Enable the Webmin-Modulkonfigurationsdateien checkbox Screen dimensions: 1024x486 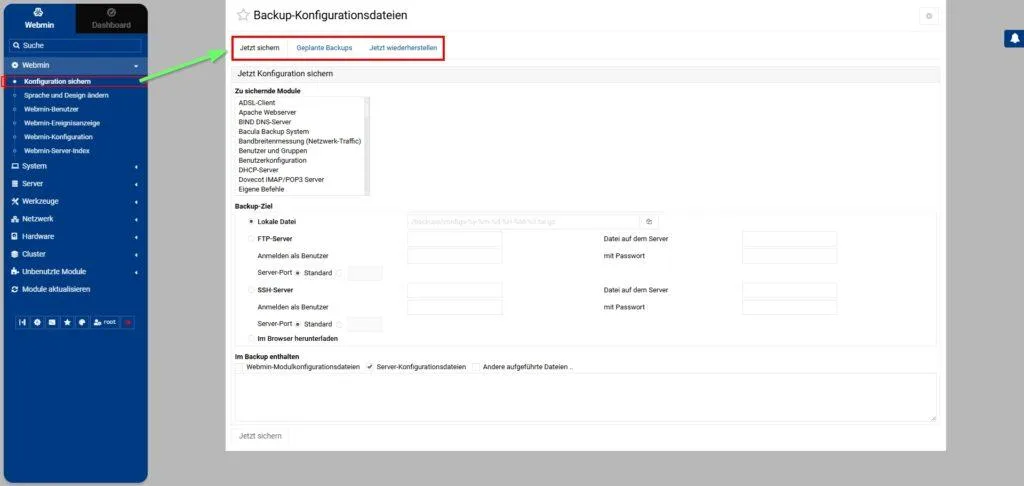click(239, 367)
